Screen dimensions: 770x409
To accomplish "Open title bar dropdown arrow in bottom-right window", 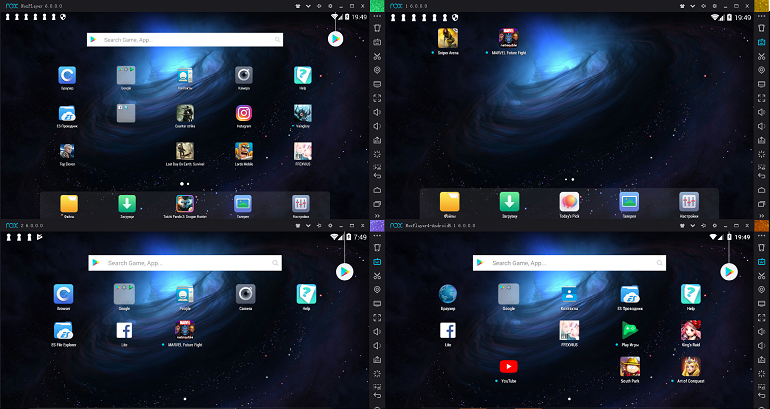I will [693, 225].
